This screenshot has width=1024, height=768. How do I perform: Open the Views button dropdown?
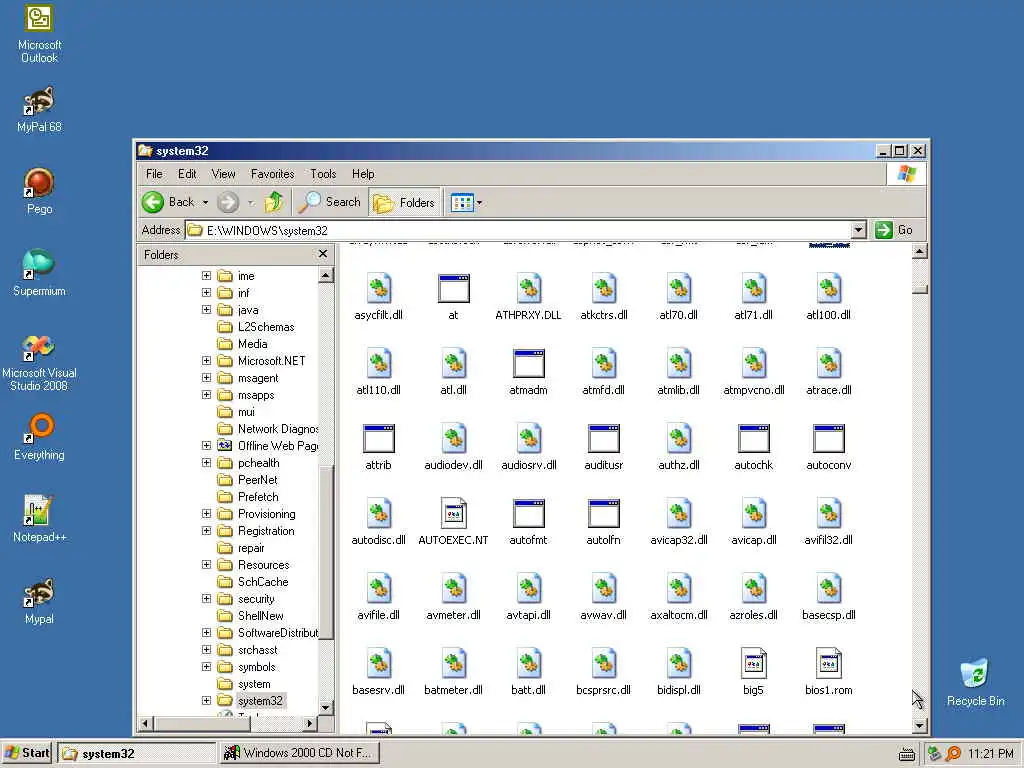[479, 202]
